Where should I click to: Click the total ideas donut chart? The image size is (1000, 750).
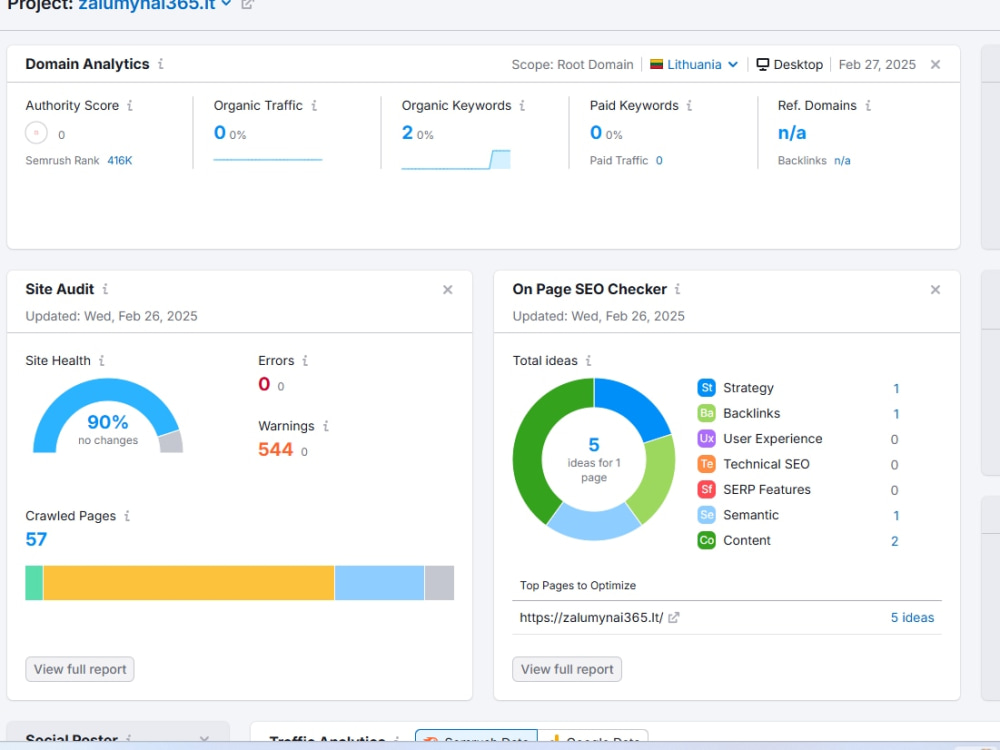[594, 459]
